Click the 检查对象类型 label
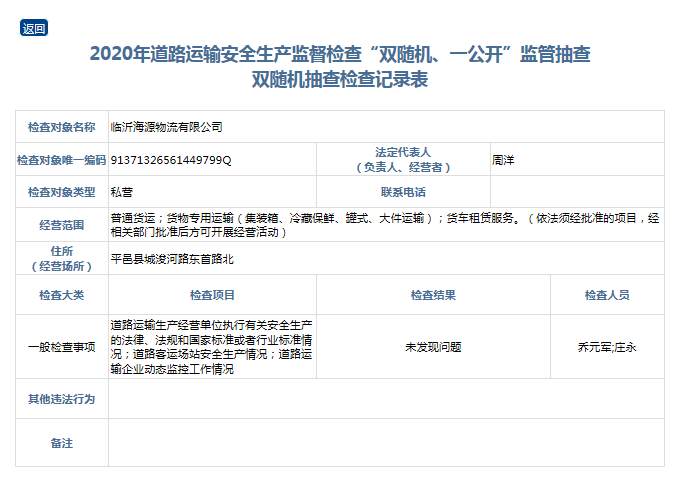This screenshot has width=679, height=478. point(61,192)
